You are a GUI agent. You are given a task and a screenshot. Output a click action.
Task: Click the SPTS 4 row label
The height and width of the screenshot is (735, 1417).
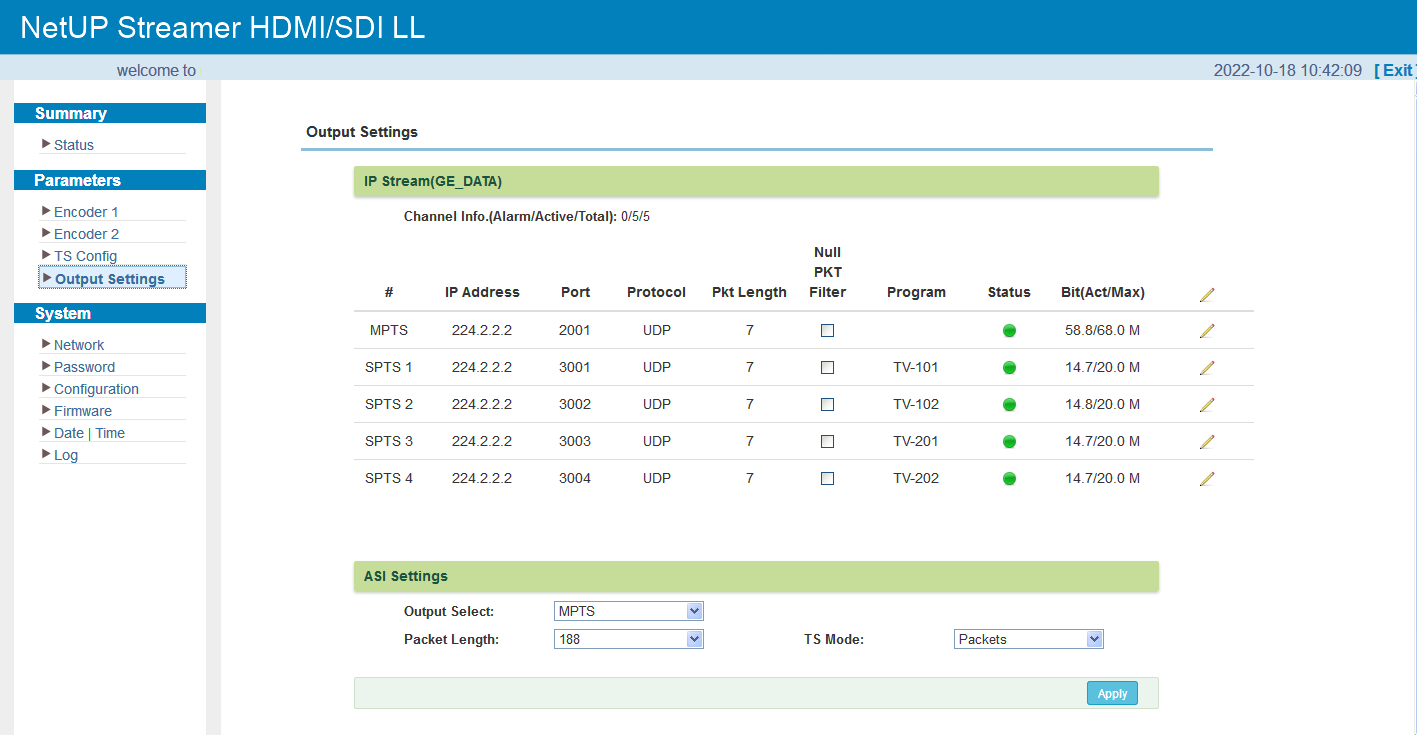click(x=389, y=479)
